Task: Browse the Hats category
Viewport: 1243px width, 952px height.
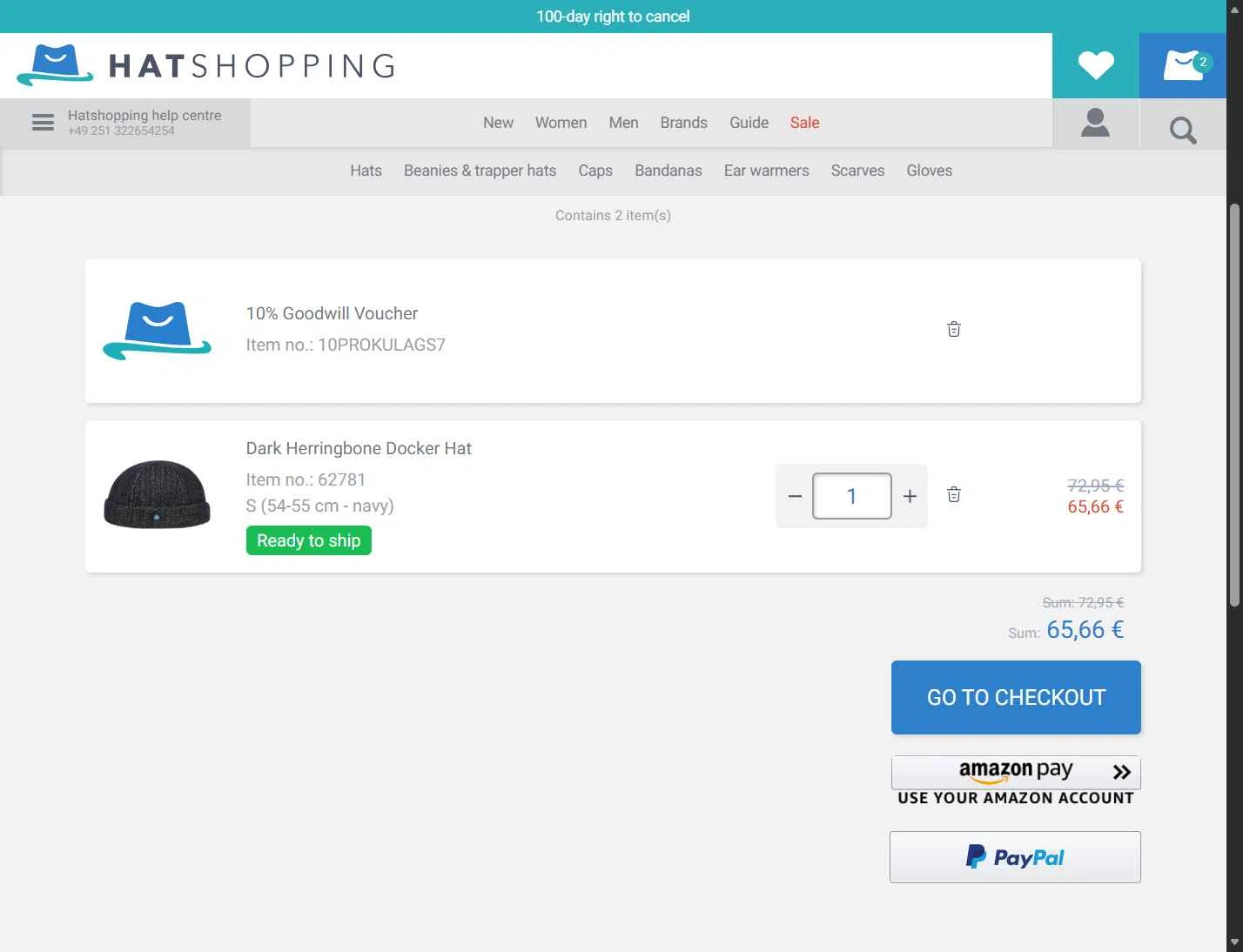Action: point(366,171)
